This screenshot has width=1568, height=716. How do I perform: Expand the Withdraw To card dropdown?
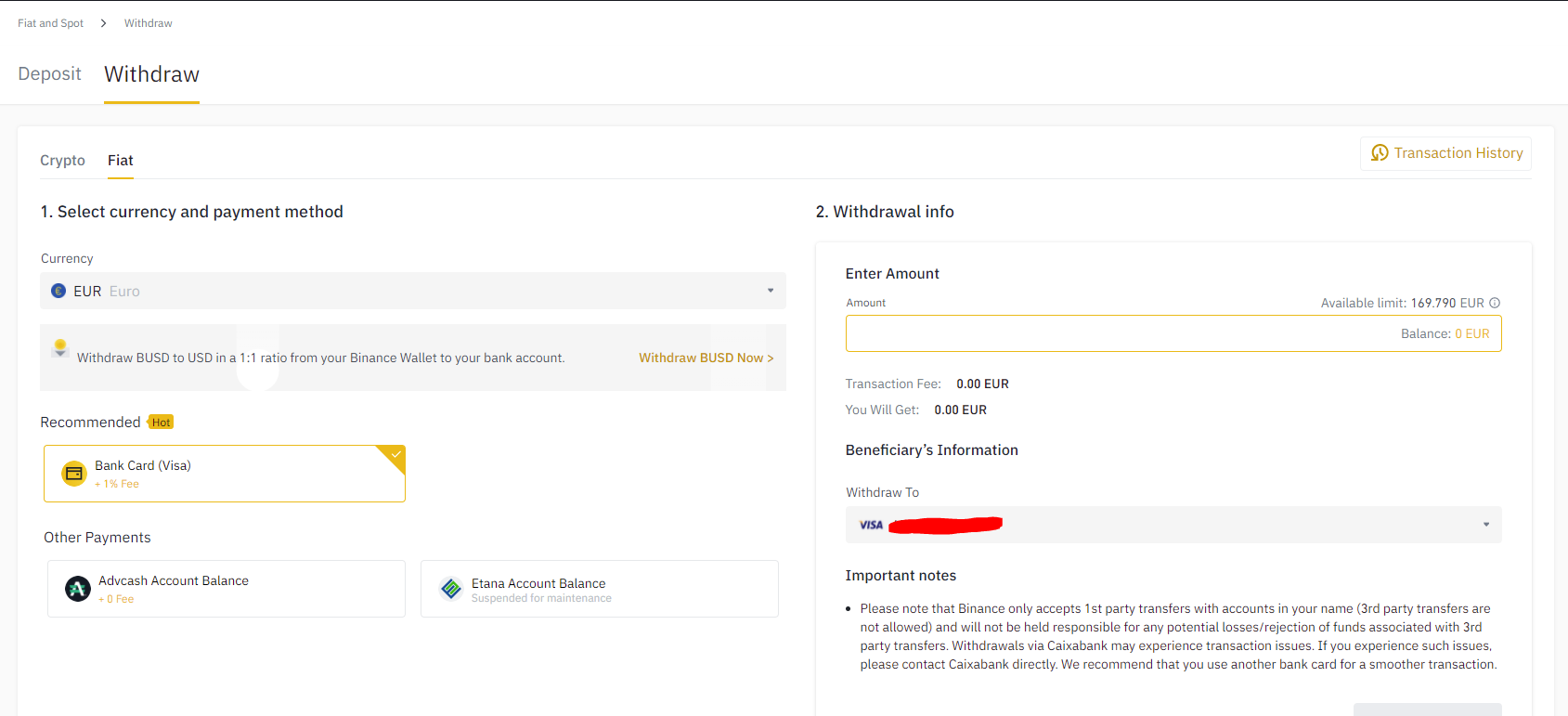[x=1173, y=525]
